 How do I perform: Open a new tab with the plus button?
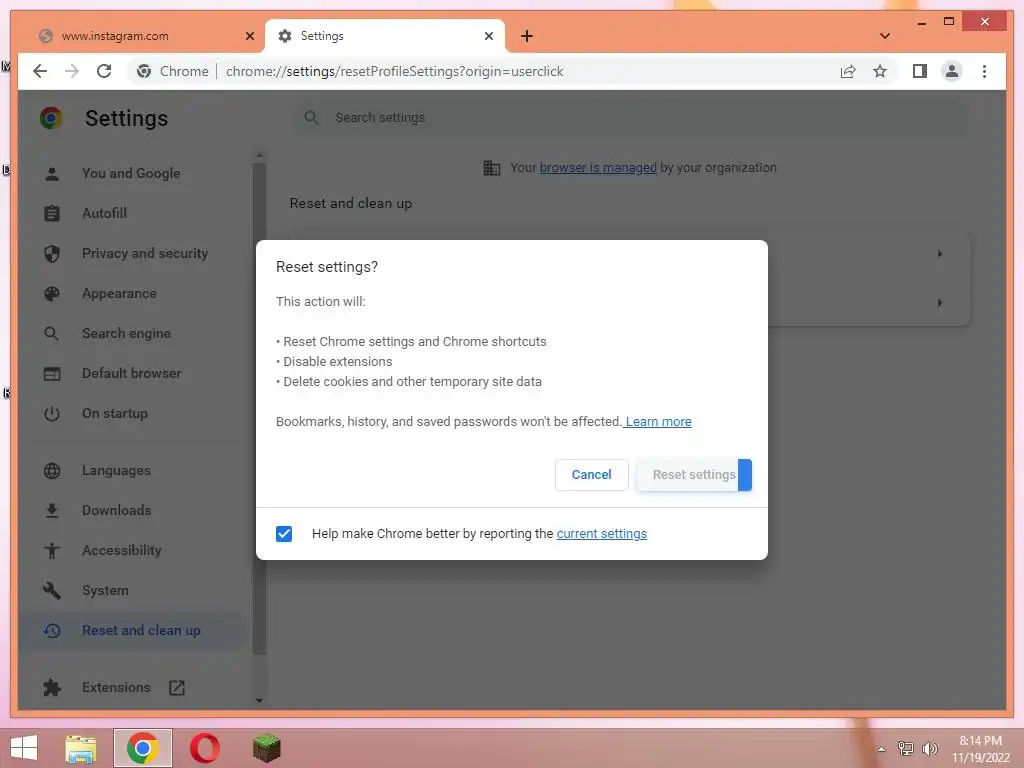point(527,36)
